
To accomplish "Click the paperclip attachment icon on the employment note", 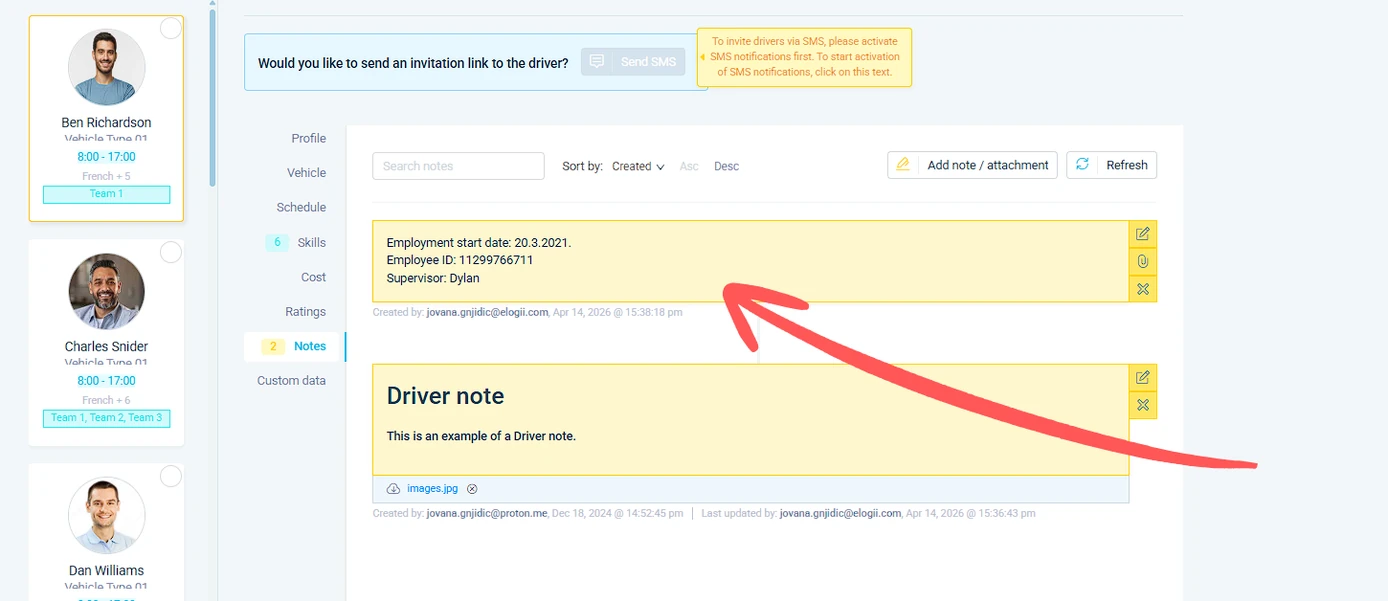I will click(x=1143, y=262).
